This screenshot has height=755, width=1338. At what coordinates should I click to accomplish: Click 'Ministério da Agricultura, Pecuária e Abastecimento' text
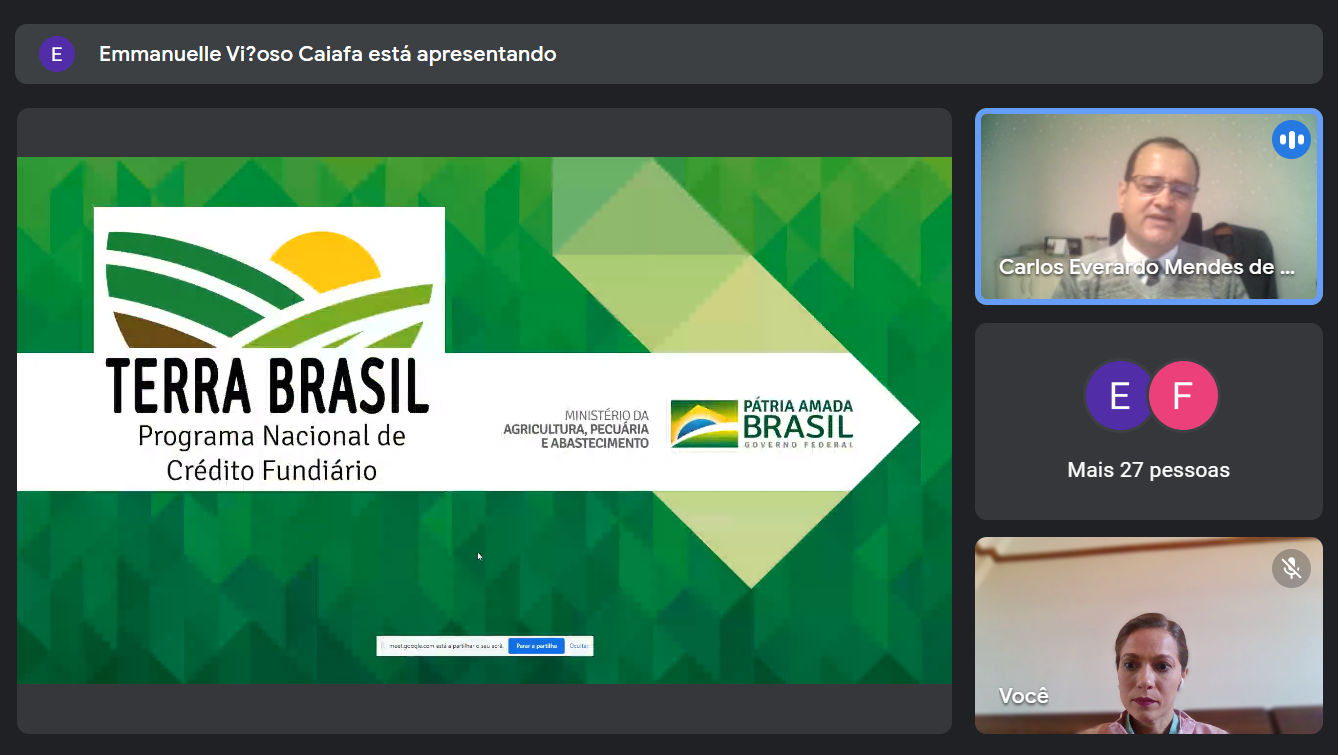coord(576,428)
